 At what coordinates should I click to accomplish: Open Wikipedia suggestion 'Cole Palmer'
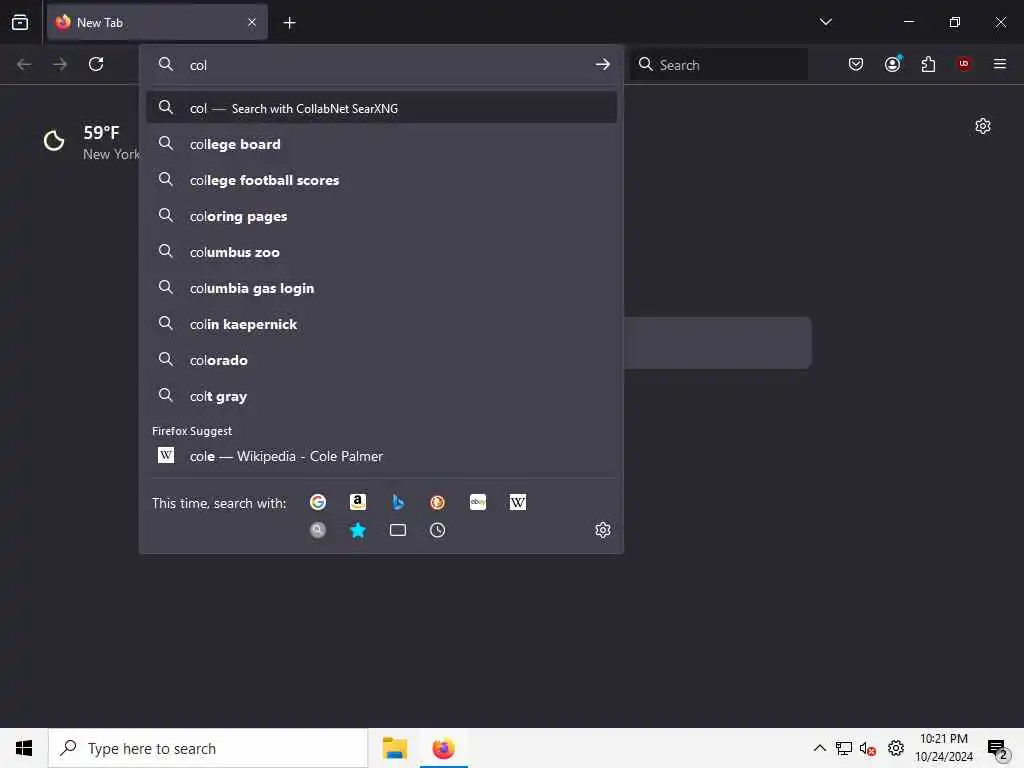[381, 456]
